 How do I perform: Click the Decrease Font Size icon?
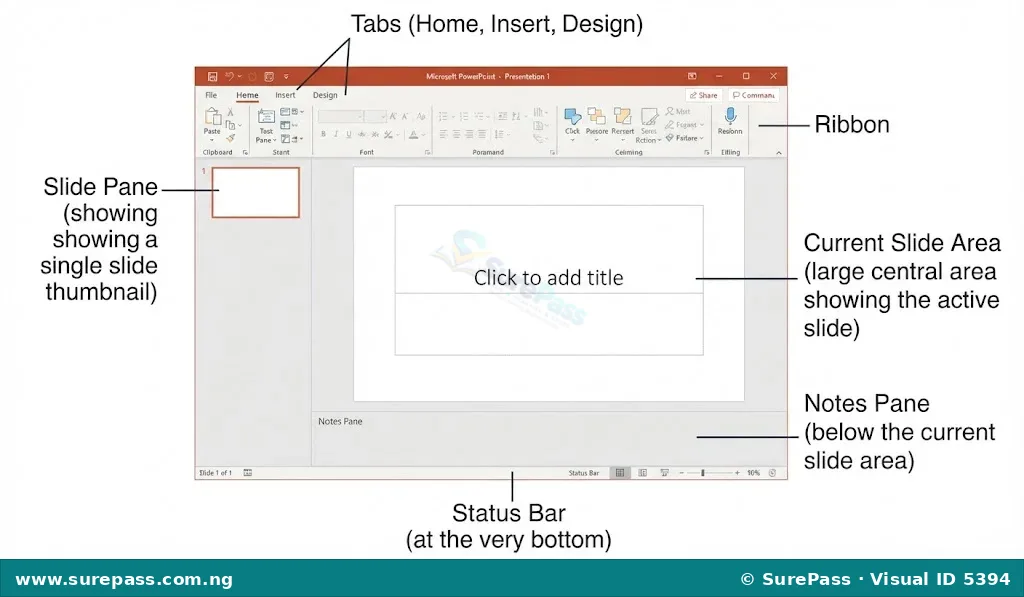(406, 116)
